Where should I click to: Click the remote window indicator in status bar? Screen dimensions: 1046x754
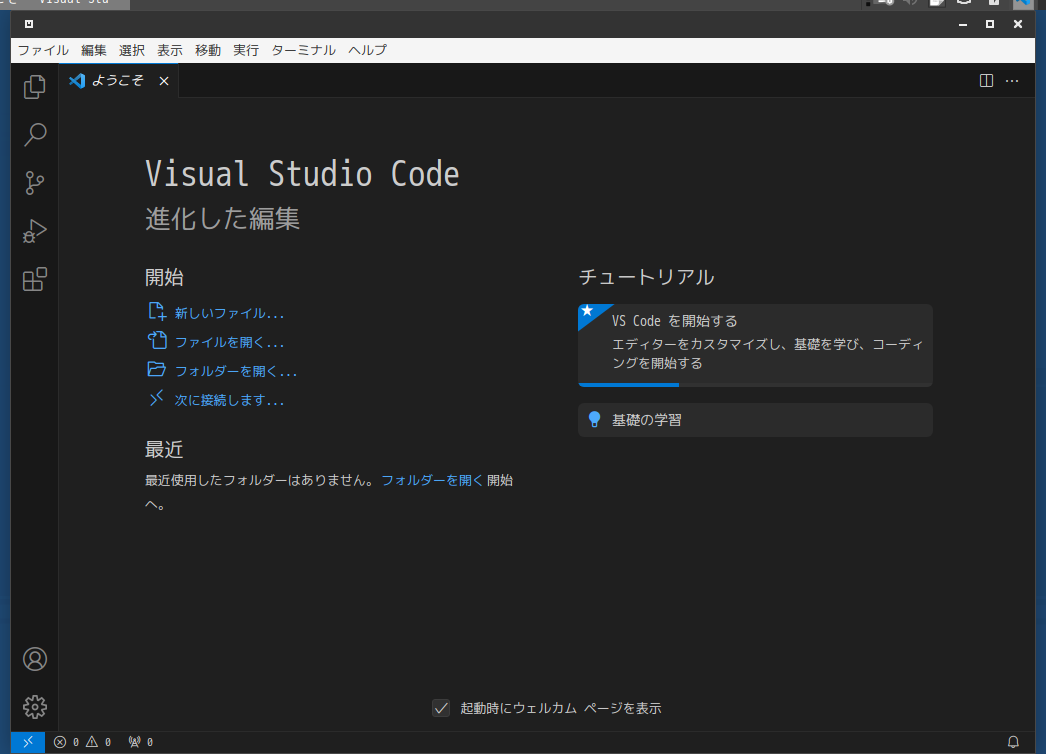click(x=28, y=742)
